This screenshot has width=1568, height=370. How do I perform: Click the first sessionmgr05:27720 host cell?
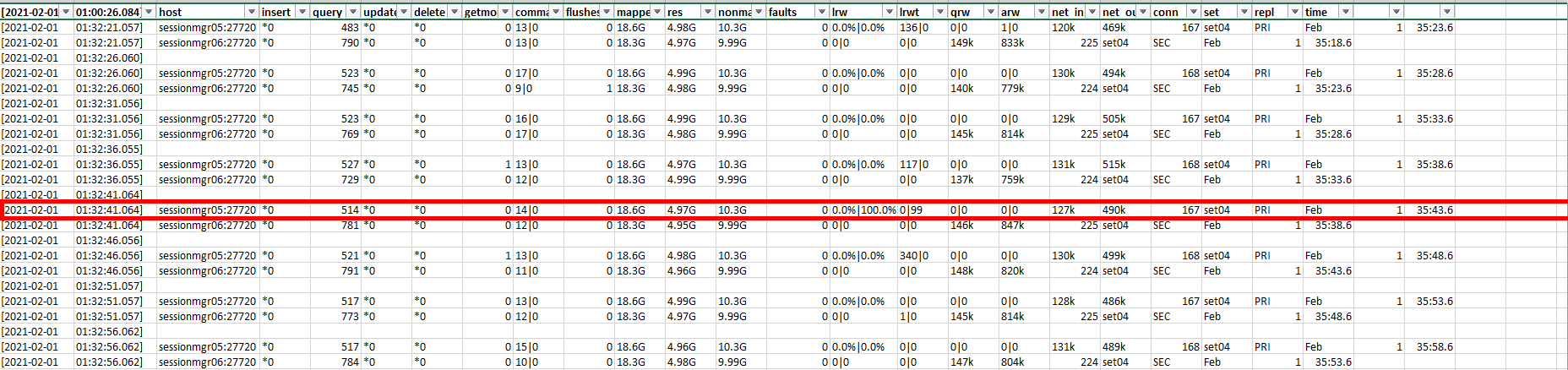tap(207, 28)
